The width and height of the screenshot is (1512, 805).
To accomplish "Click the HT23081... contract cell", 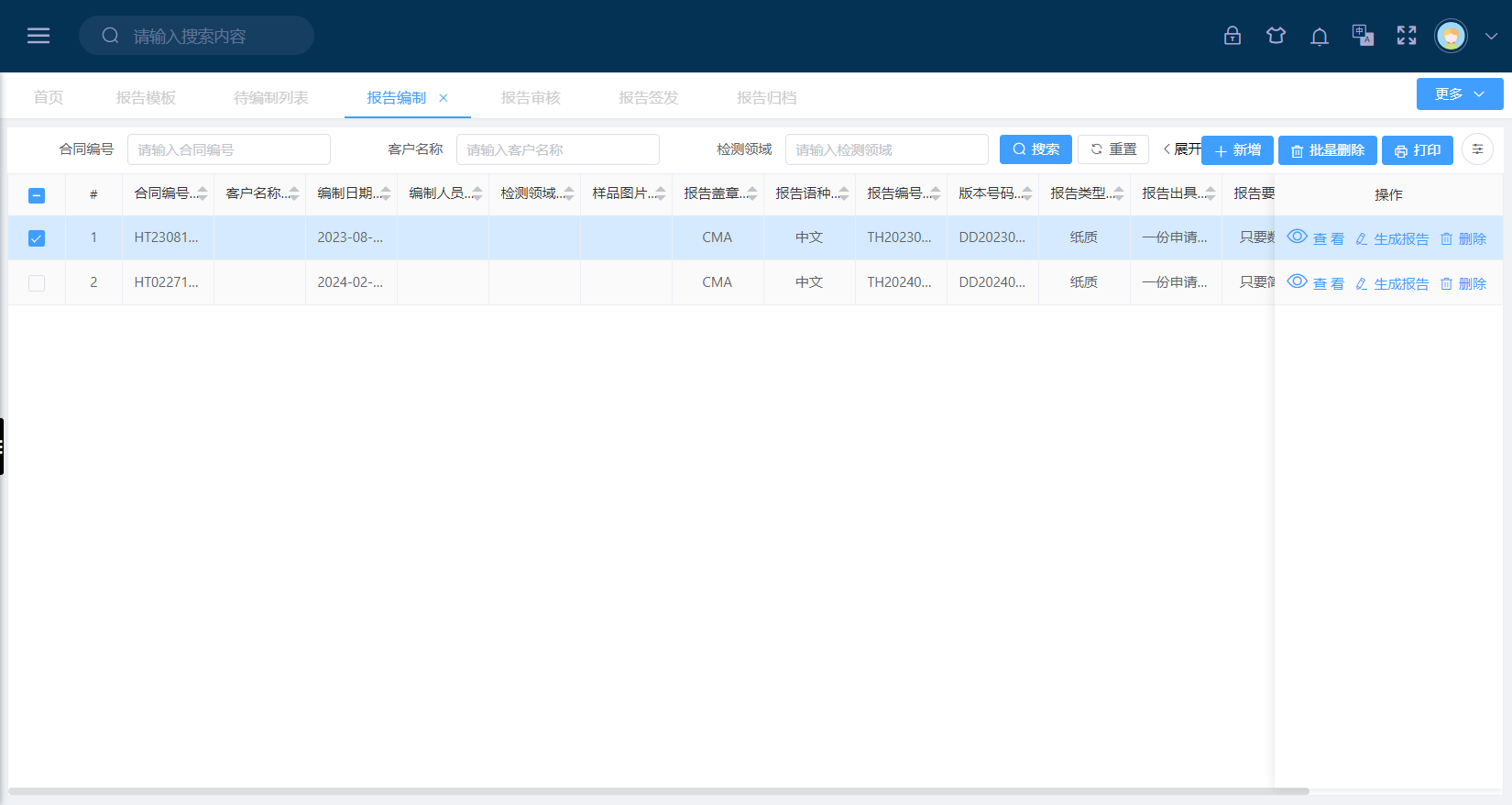I will (x=167, y=237).
